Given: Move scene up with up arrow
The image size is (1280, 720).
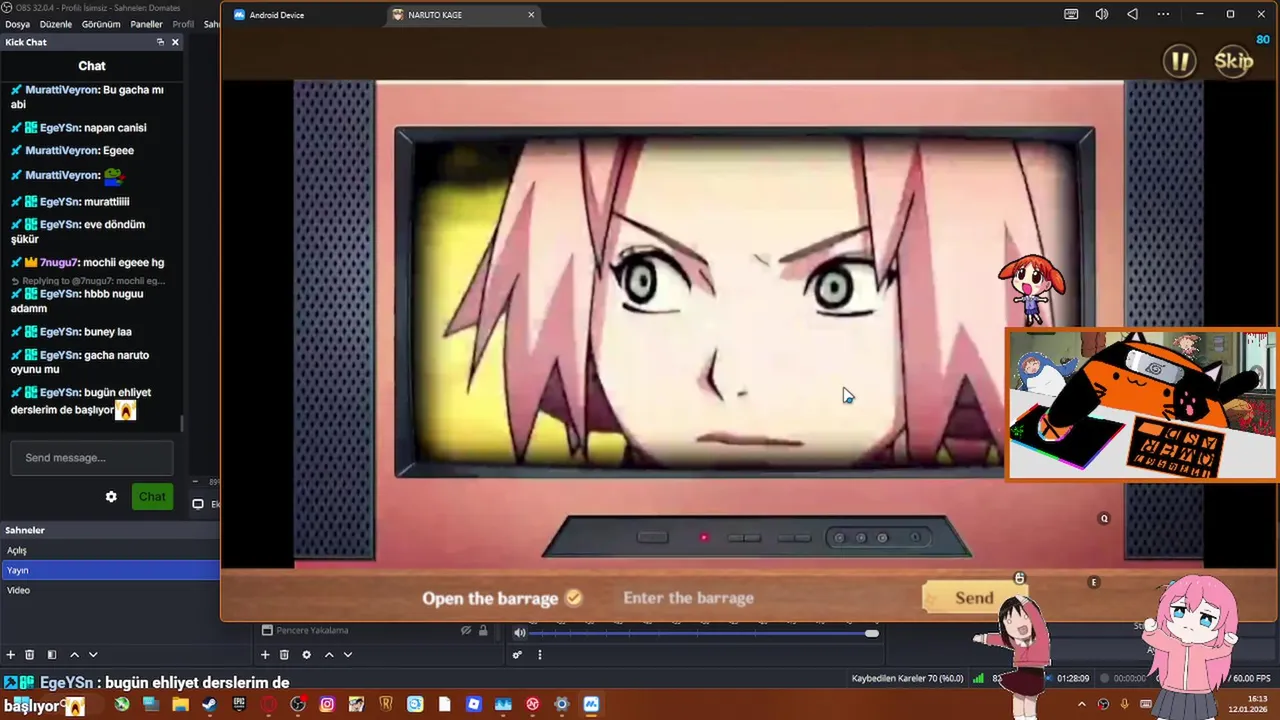Looking at the screenshot, I should (x=74, y=655).
